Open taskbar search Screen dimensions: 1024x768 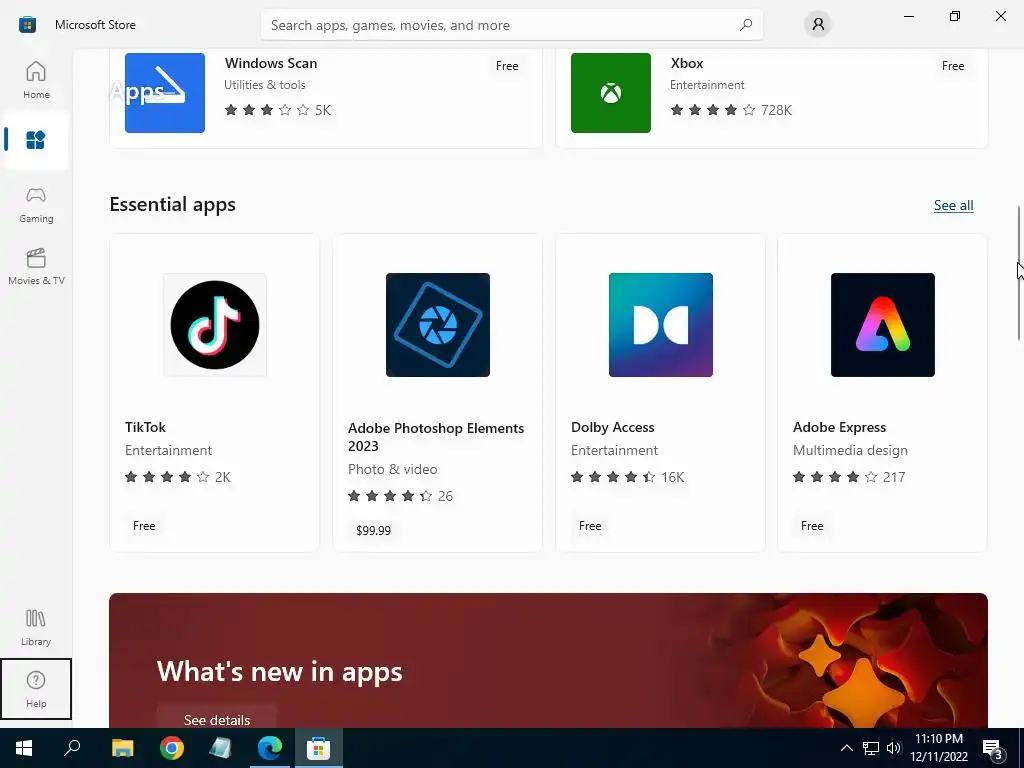pos(72,748)
